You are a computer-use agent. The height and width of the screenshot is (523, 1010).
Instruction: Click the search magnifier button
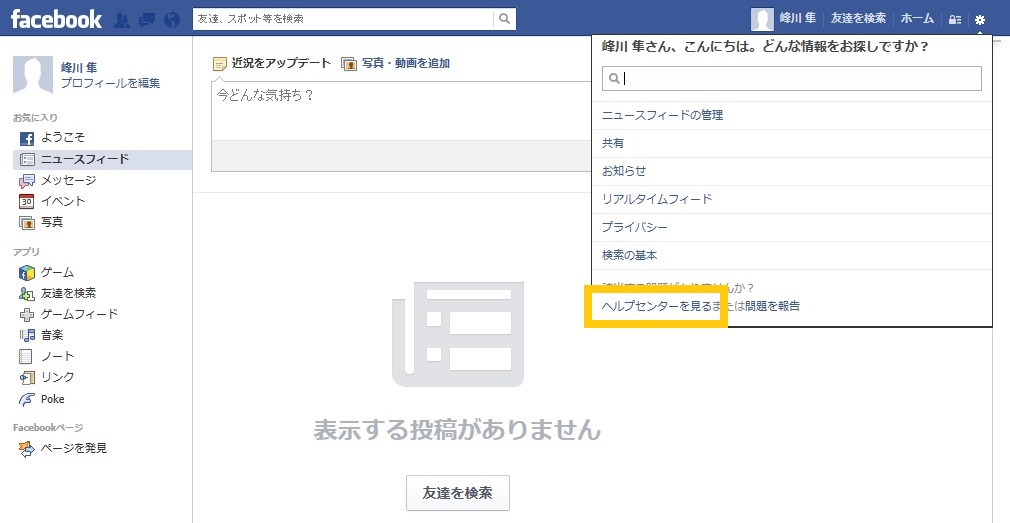504,19
